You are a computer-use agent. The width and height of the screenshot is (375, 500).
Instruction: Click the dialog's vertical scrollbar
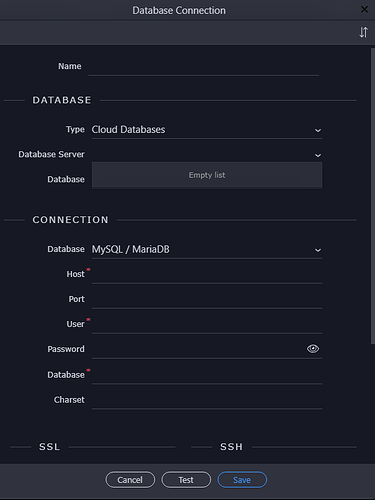tap(373, 196)
